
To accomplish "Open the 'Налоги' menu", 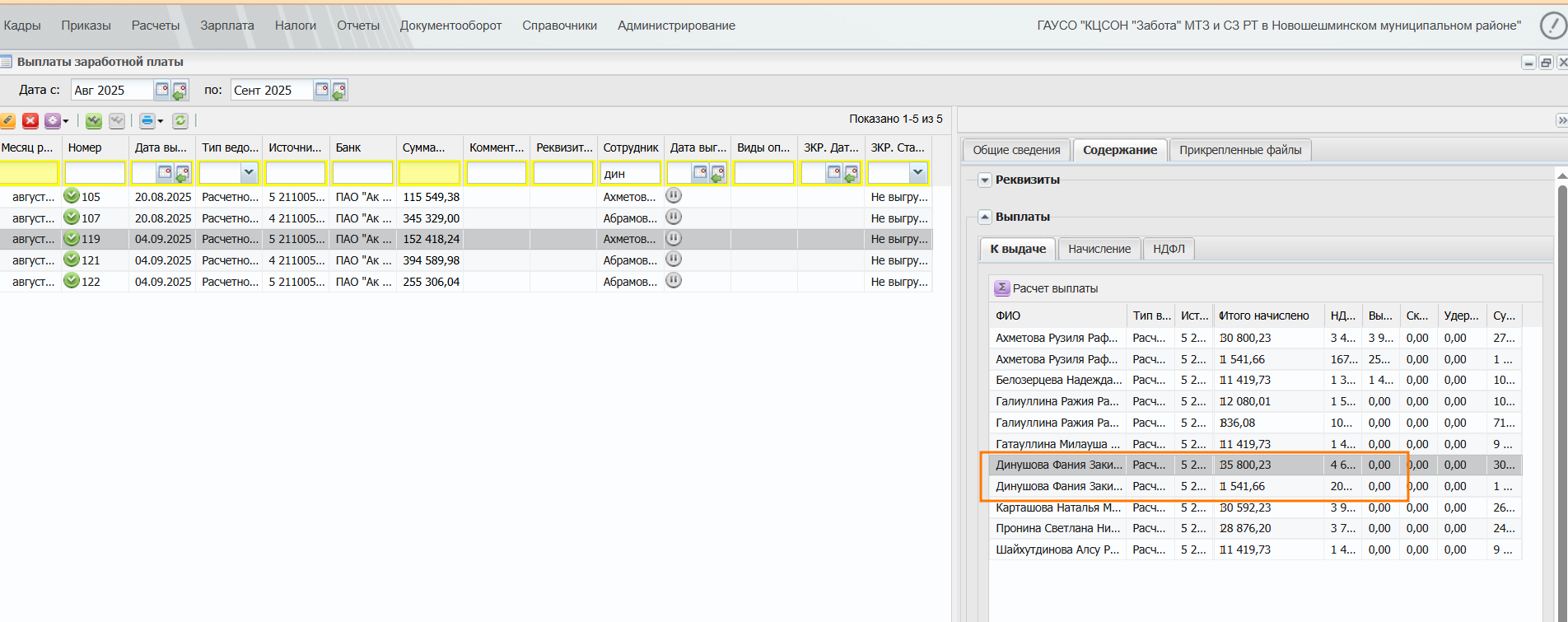I will pyautogui.click(x=296, y=26).
